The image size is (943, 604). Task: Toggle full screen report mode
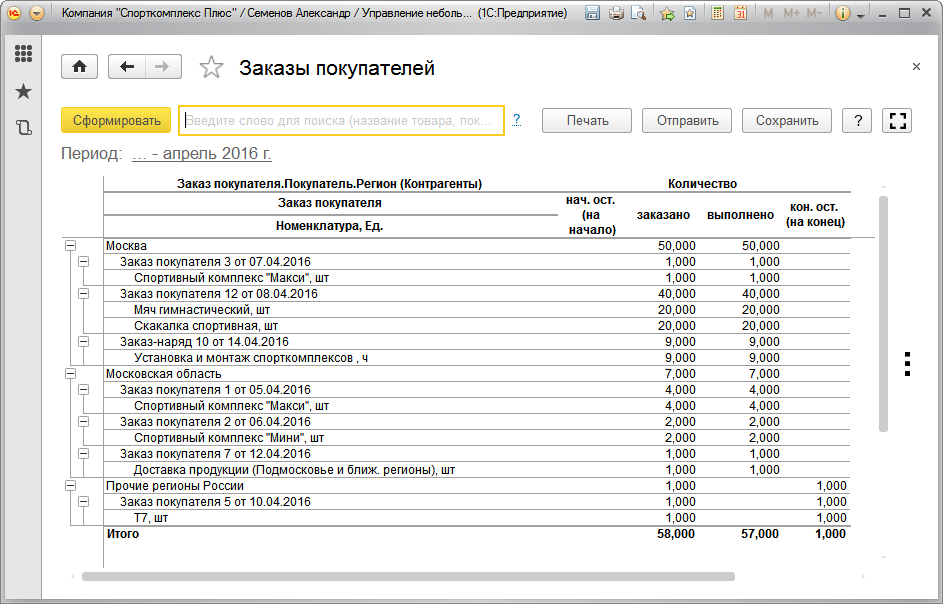(x=897, y=120)
